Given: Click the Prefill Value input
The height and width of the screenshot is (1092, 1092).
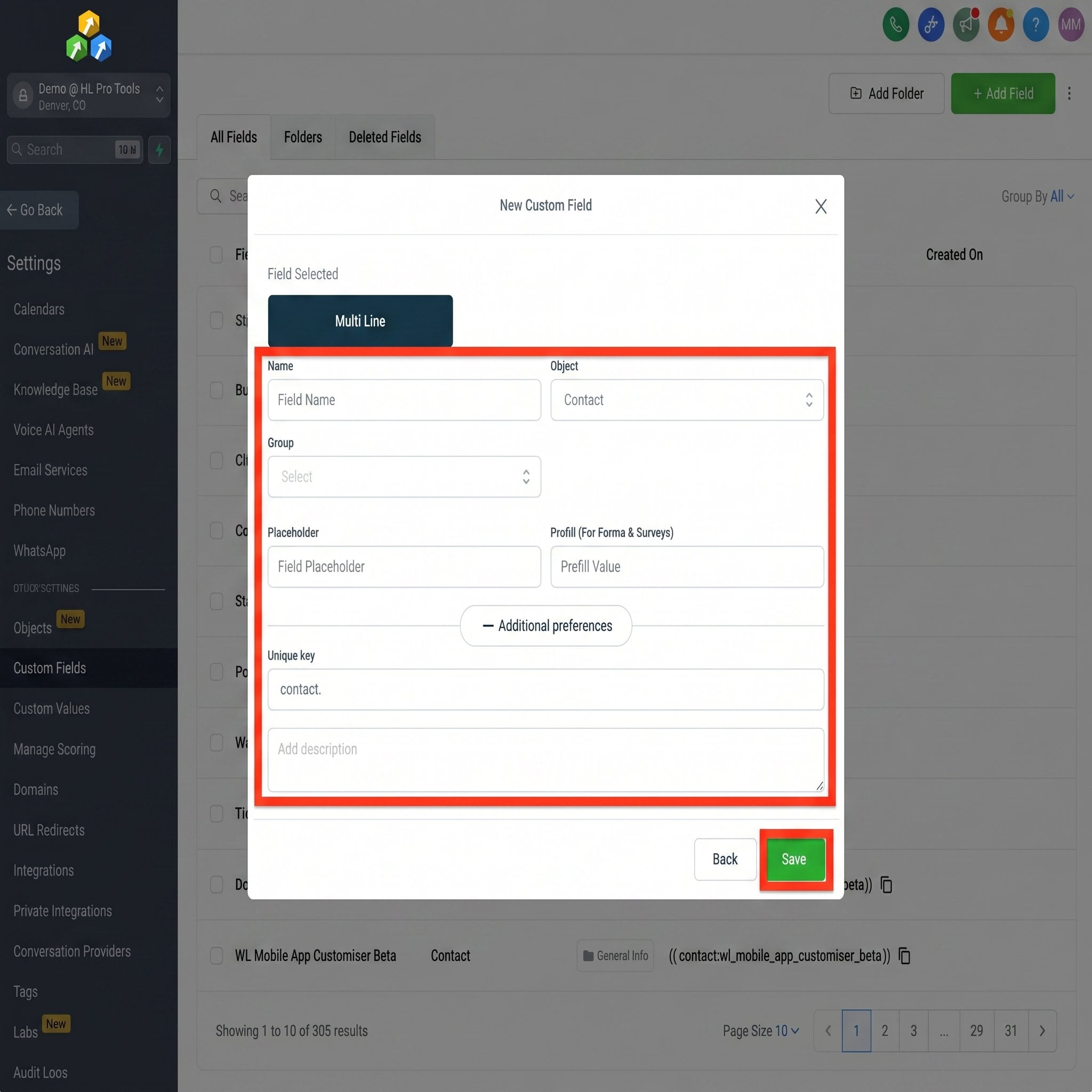Looking at the screenshot, I should [x=687, y=566].
